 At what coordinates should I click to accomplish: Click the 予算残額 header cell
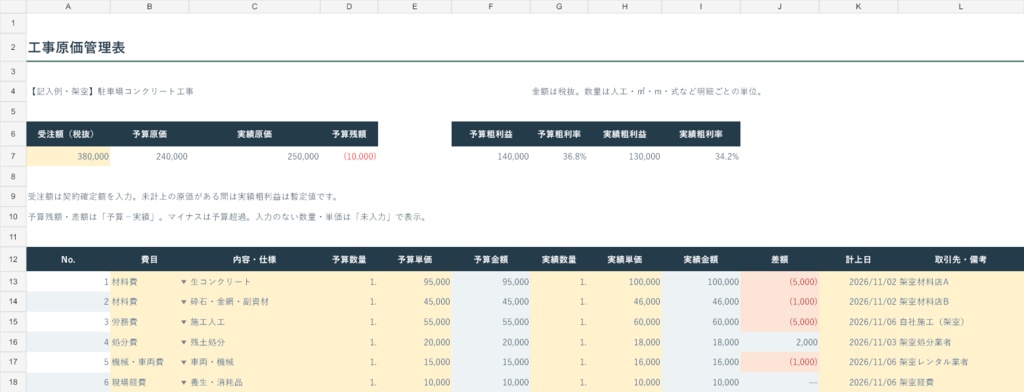click(x=349, y=134)
